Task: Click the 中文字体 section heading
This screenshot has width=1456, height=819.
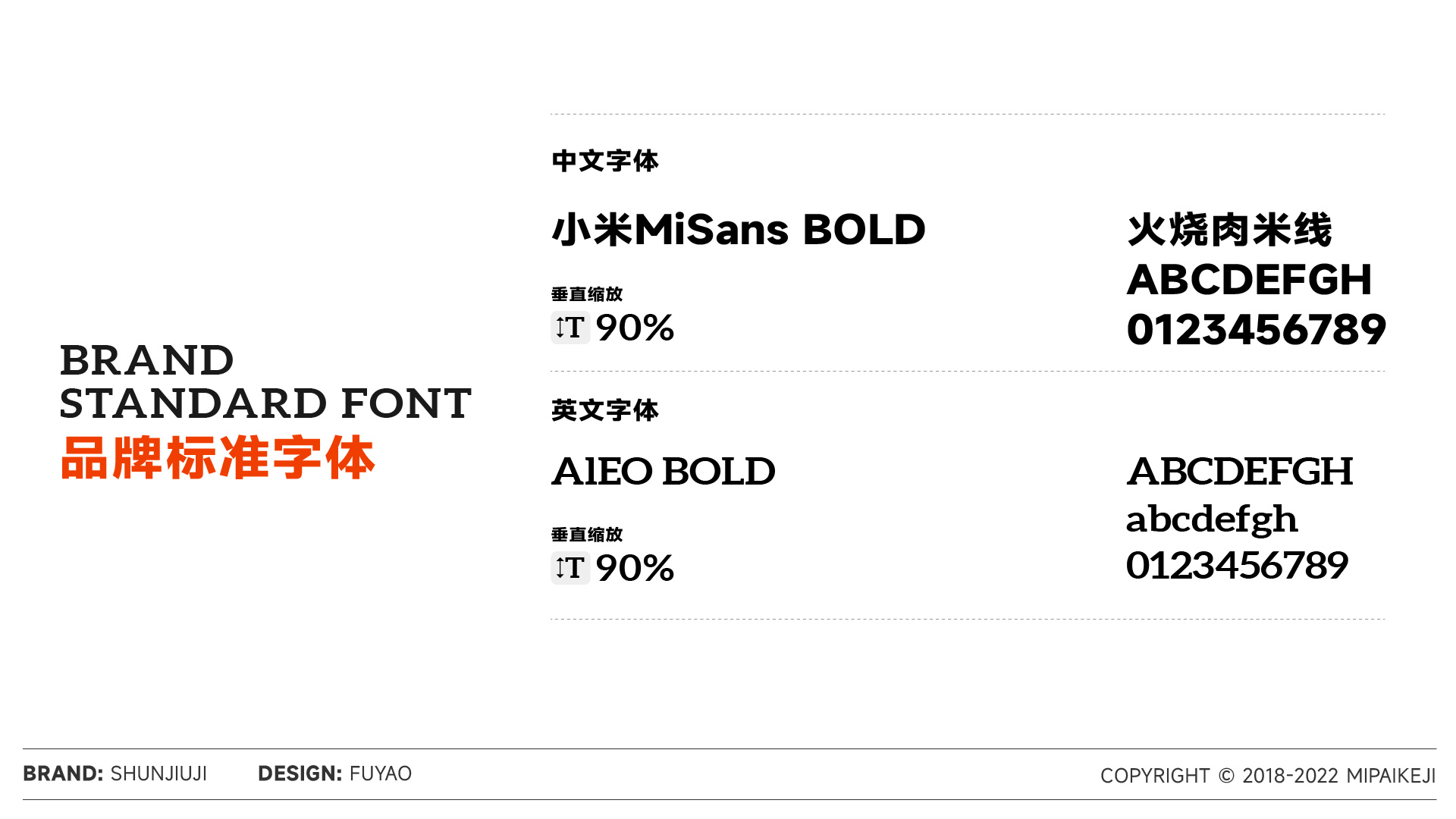Action: (x=605, y=161)
